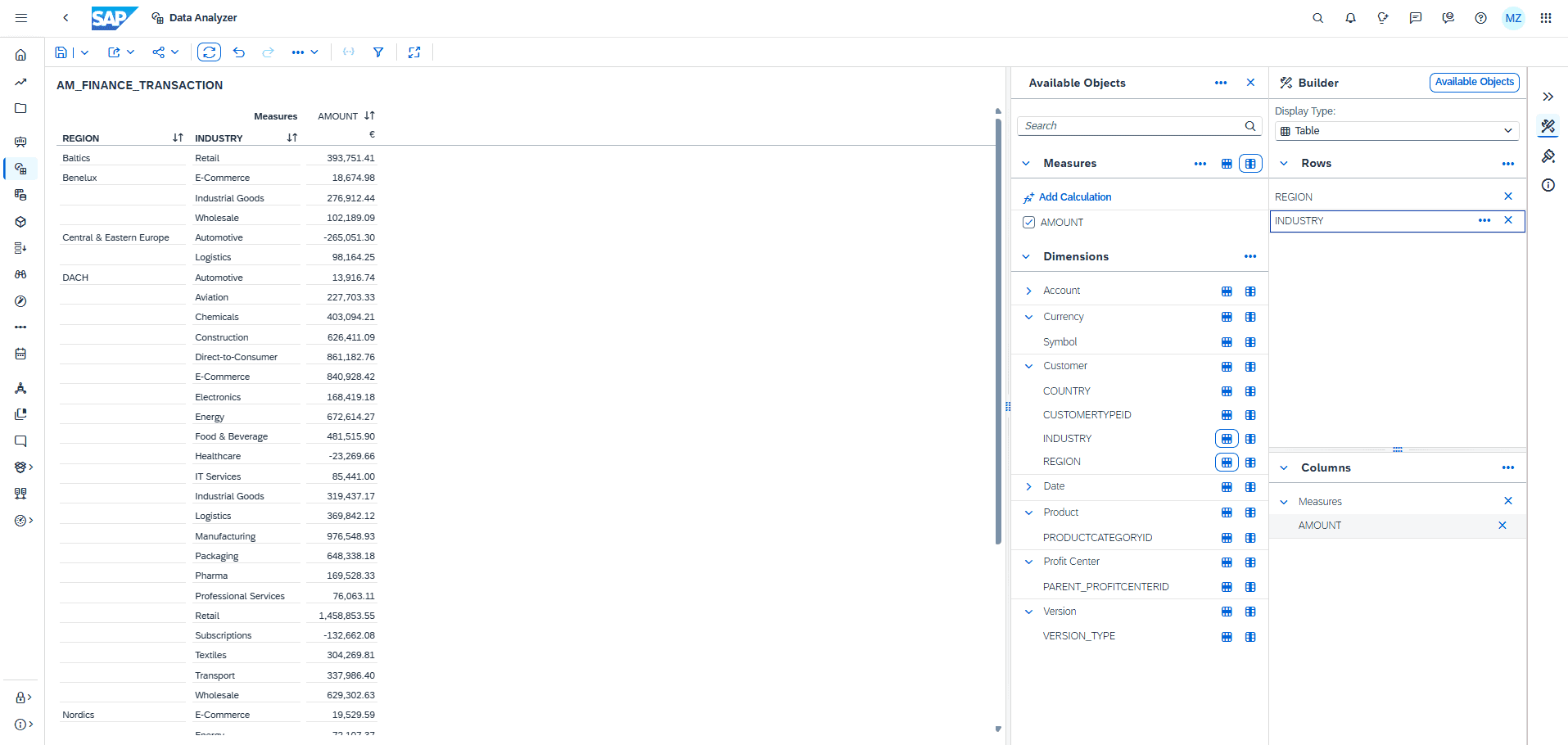The height and width of the screenshot is (745, 1568).
Task: Open the info details tab in right sidebar
Action: point(1548,185)
